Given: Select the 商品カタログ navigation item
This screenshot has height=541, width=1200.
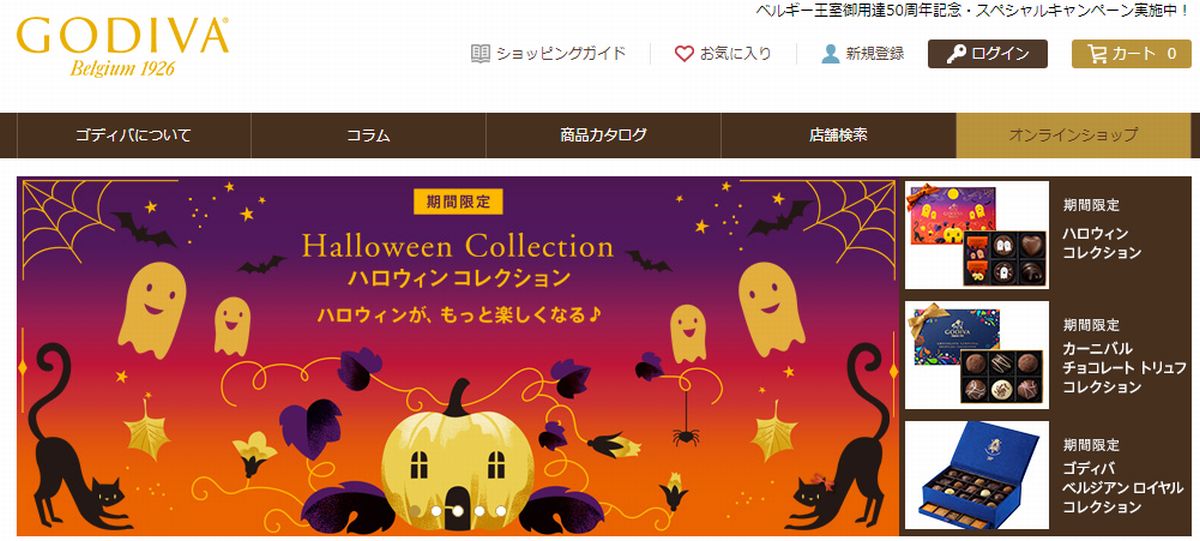Looking at the screenshot, I should pyautogui.click(x=603, y=135).
